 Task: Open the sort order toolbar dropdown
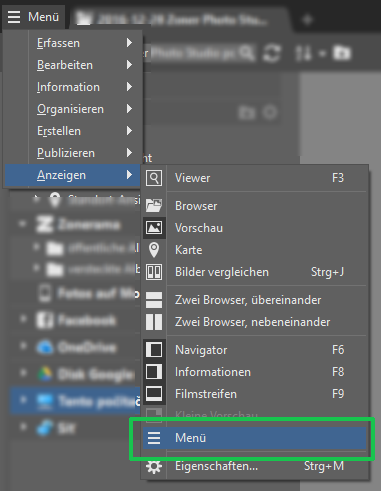[x=310, y=53]
